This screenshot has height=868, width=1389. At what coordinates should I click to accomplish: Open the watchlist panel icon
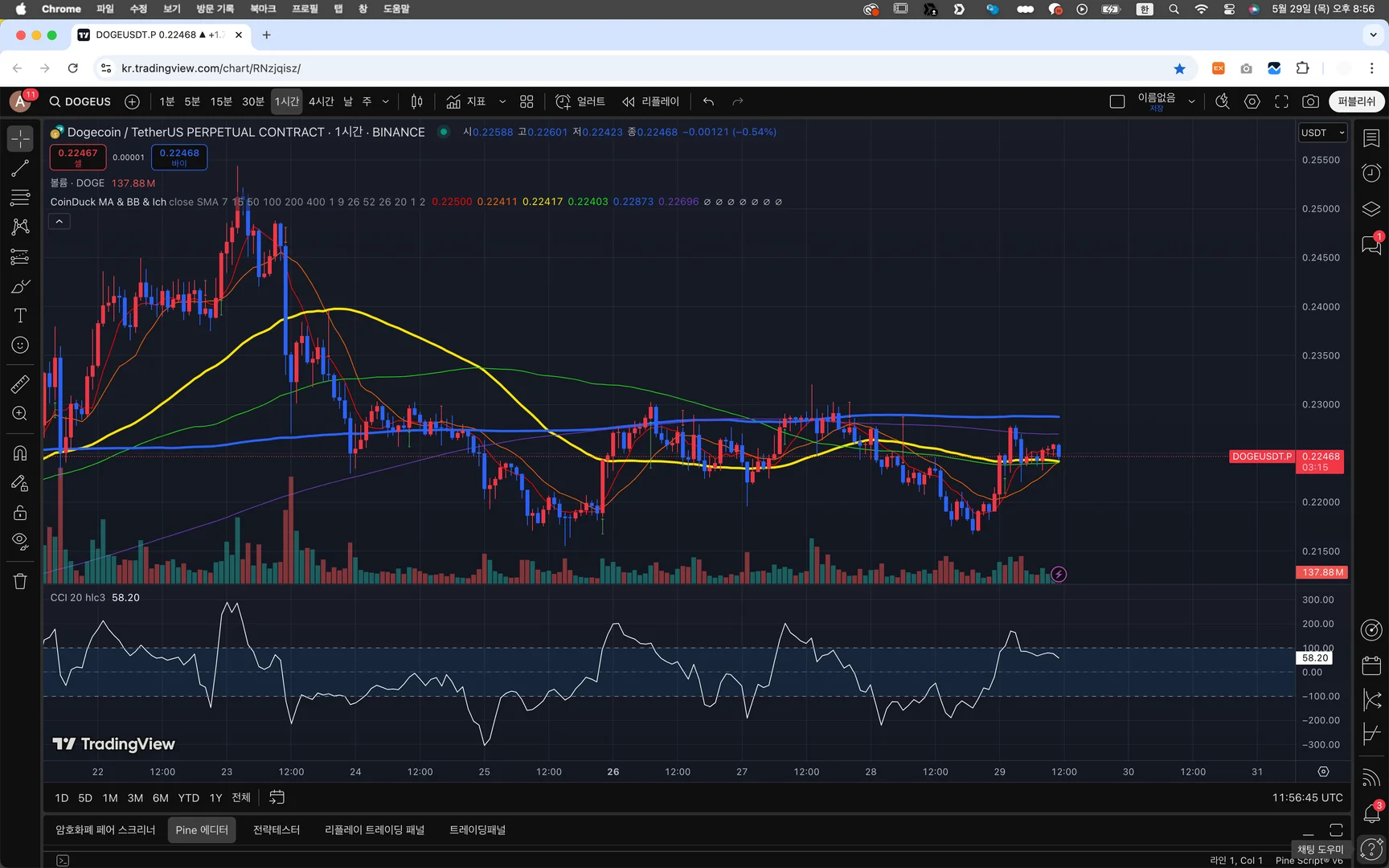tap(1371, 138)
